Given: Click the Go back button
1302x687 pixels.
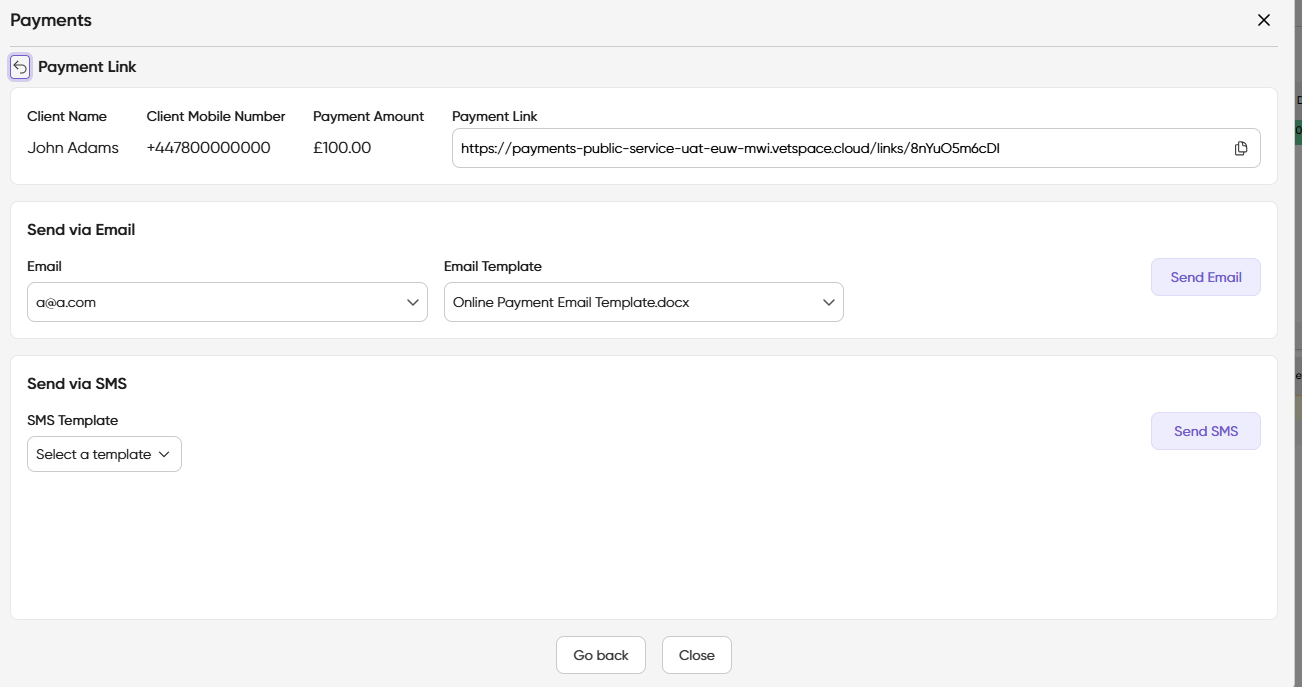Looking at the screenshot, I should (x=601, y=655).
